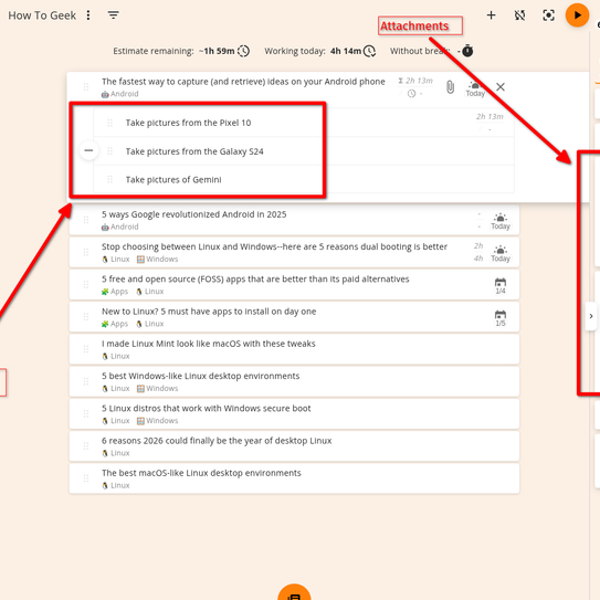Viewport: 600px width, 600px height.
Task: Click drag handle of Windows secure boot task
Action: [86, 414]
